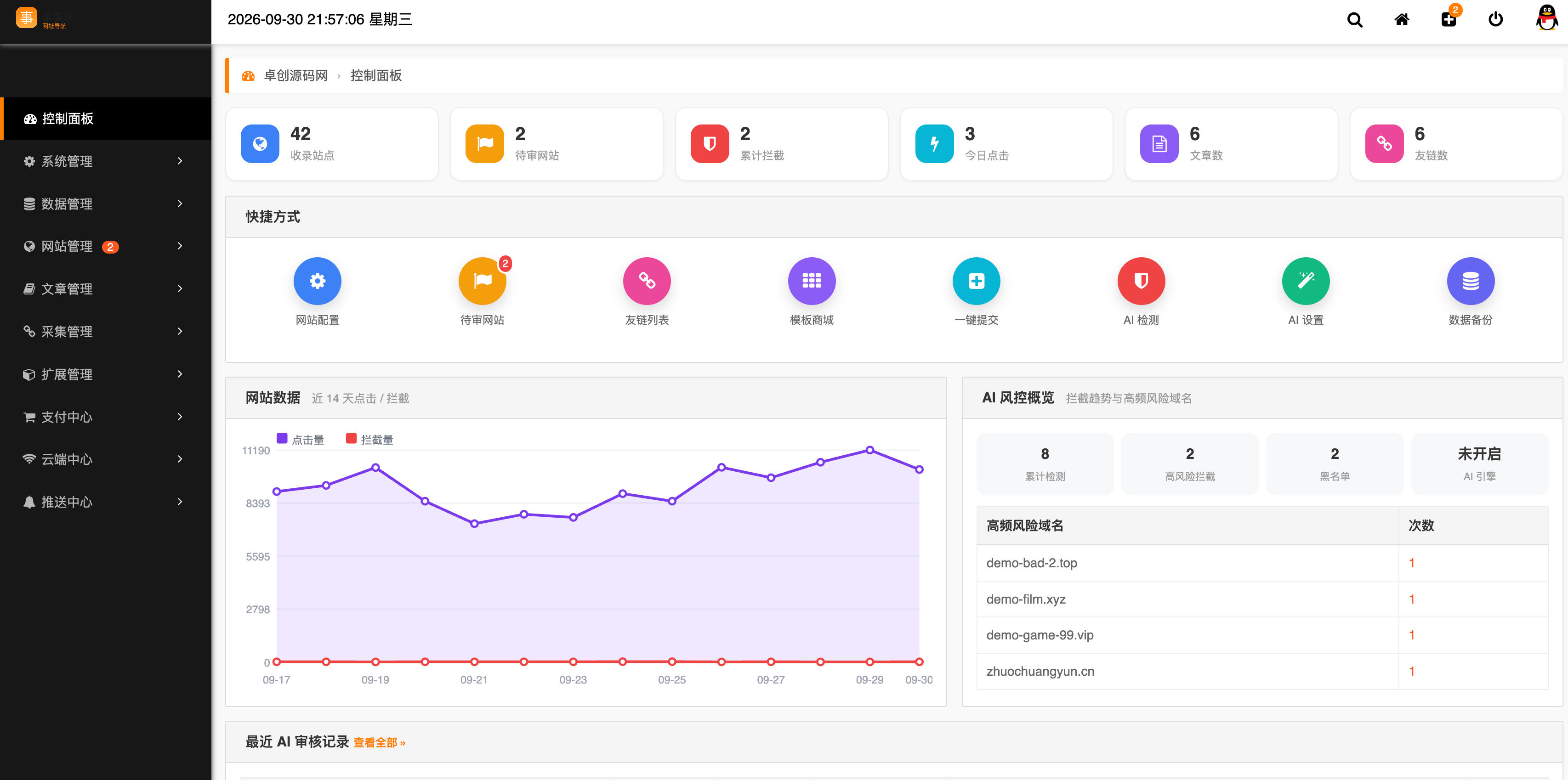Click 卓创源码网 in the breadcrumb

(295, 75)
